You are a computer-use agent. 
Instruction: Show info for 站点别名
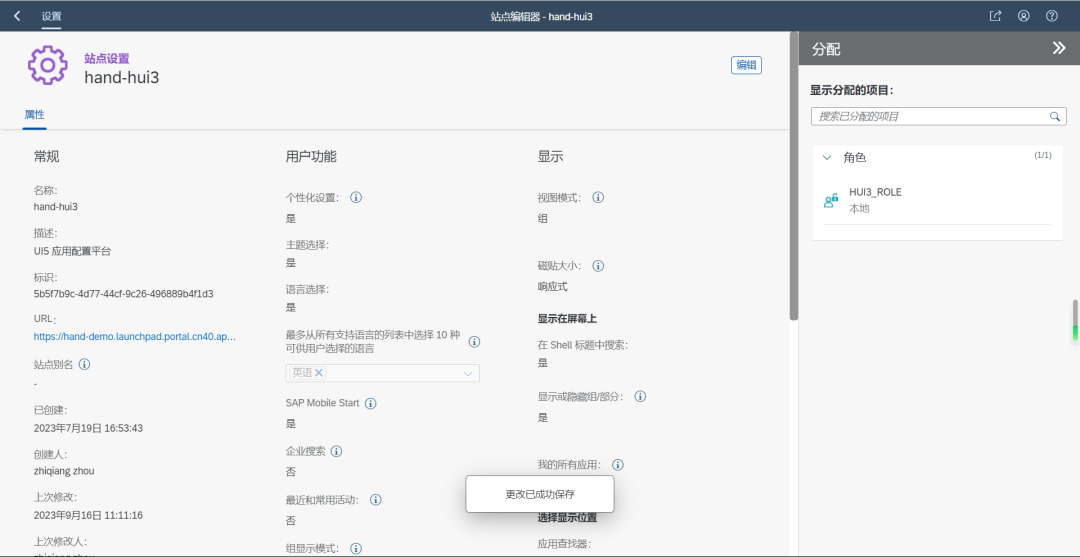[85, 364]
